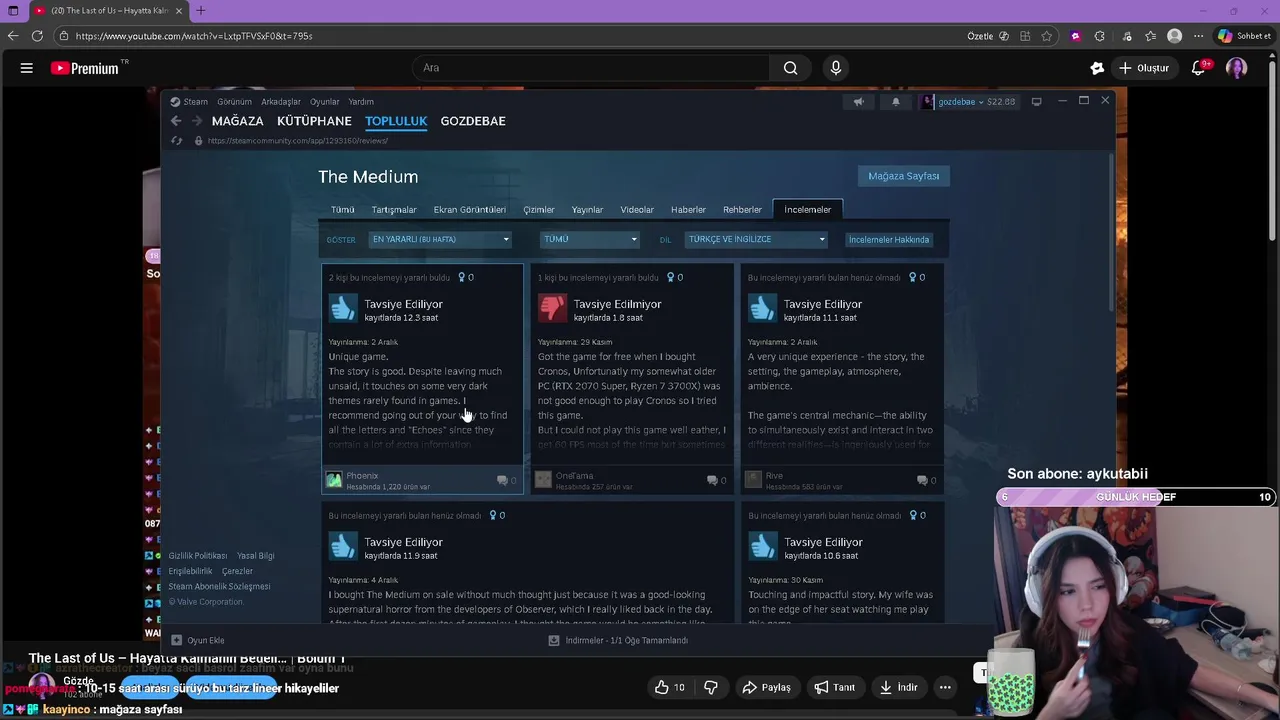Click Steam forward navigation arrow

click(197, 121)
